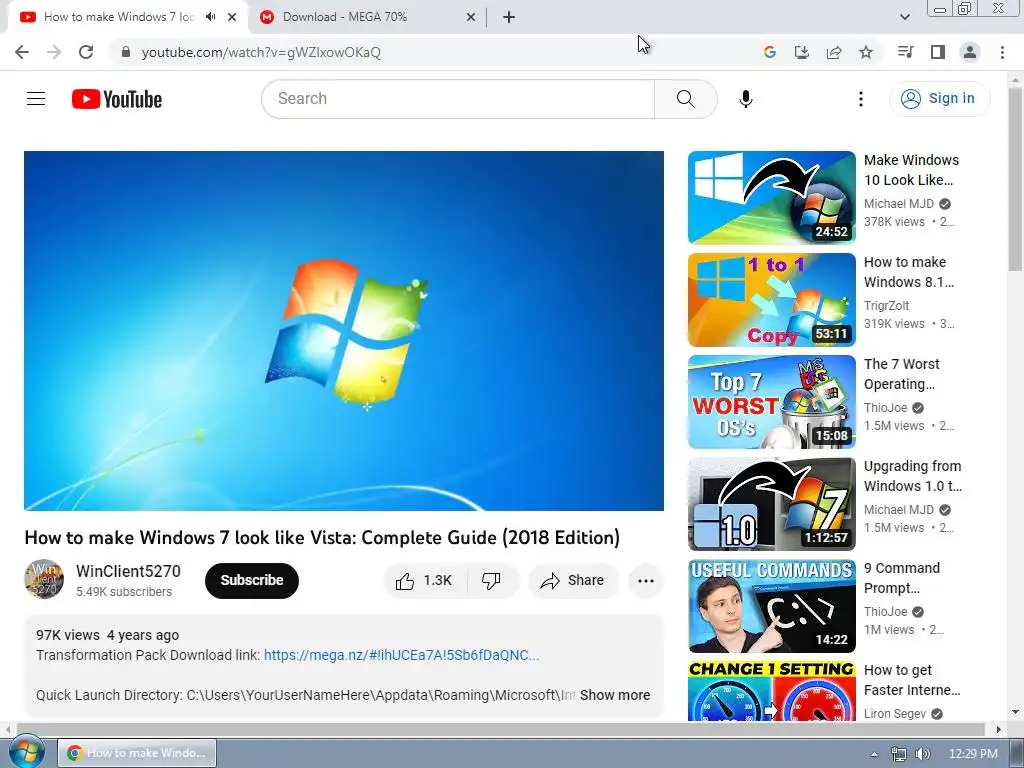Click the address bar URL
This screenshot has width=1024, height=768.
pyautogui.click(x=261, y=52)
